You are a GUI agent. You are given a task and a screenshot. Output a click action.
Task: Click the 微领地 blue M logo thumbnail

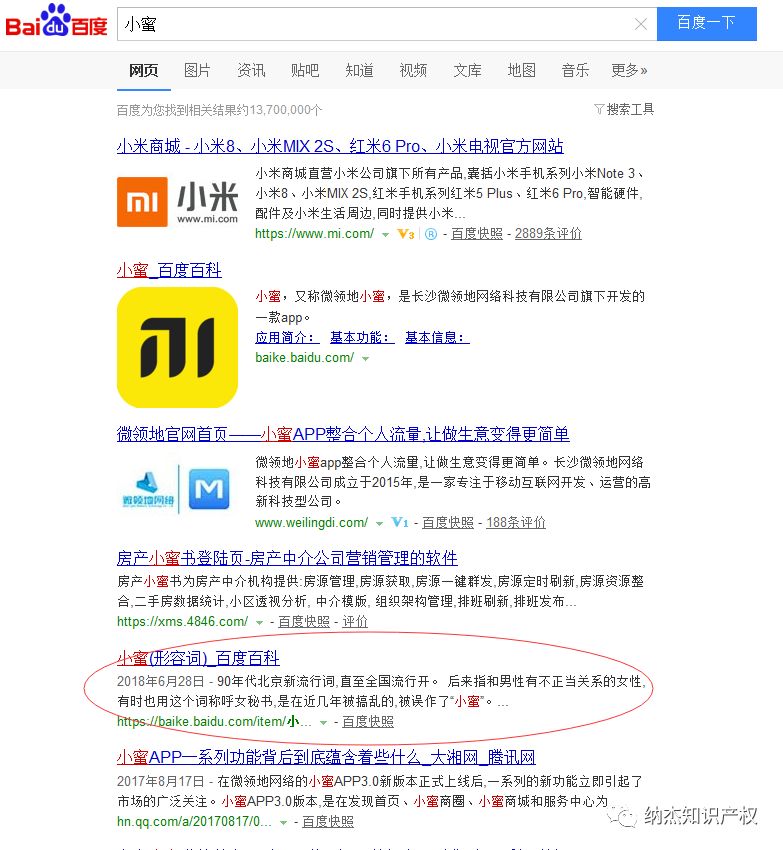pos(177,490)
